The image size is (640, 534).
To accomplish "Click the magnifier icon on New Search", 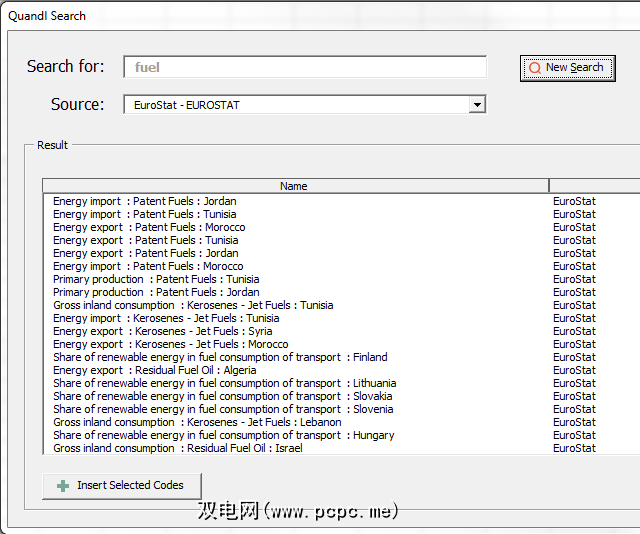I will [534, 68].
